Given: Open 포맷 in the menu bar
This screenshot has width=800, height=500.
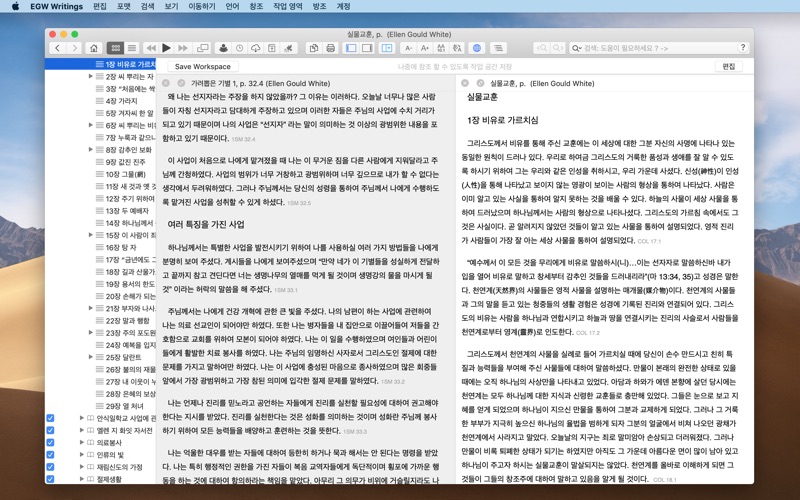Looking at the screenshot, I should click(x=124, y=6).
